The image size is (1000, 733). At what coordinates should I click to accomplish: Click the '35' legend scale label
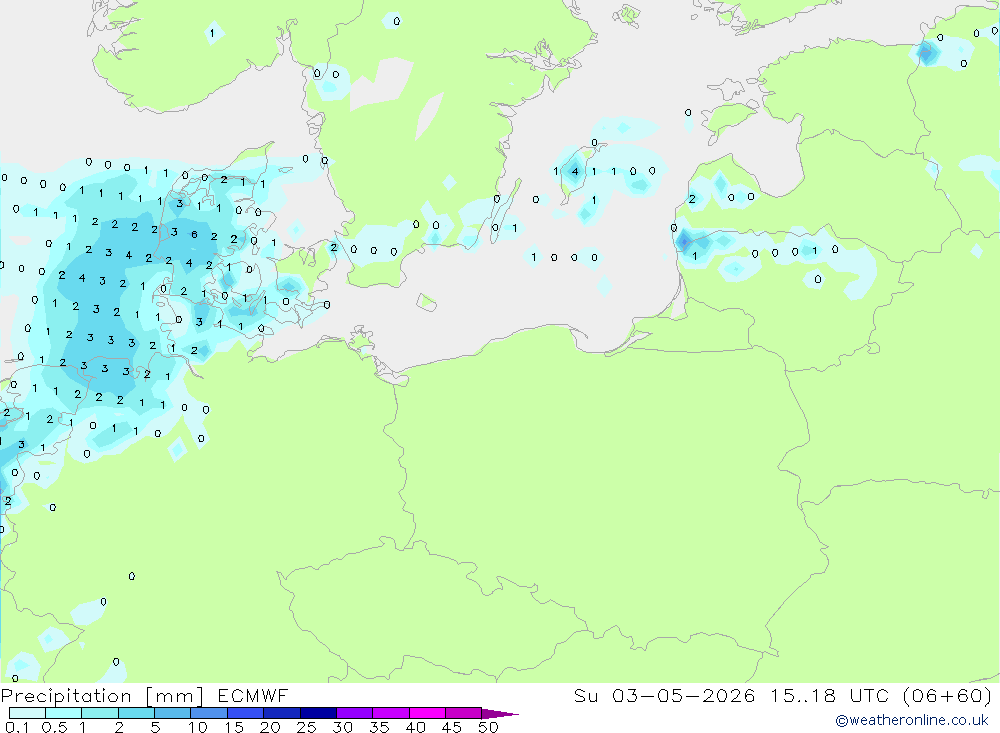tap(379, 727)
